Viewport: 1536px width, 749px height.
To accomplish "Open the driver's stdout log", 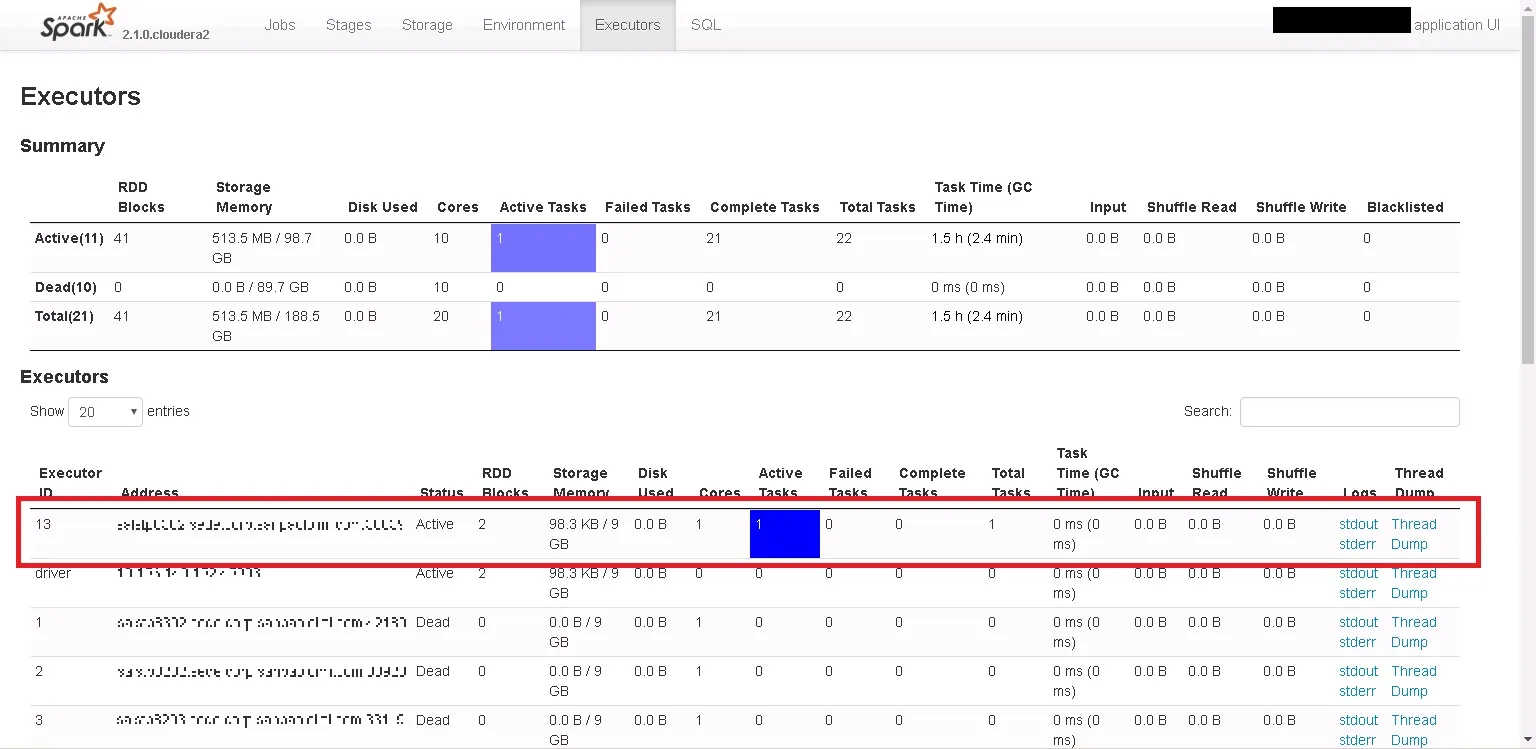I will click(1358, 573).
